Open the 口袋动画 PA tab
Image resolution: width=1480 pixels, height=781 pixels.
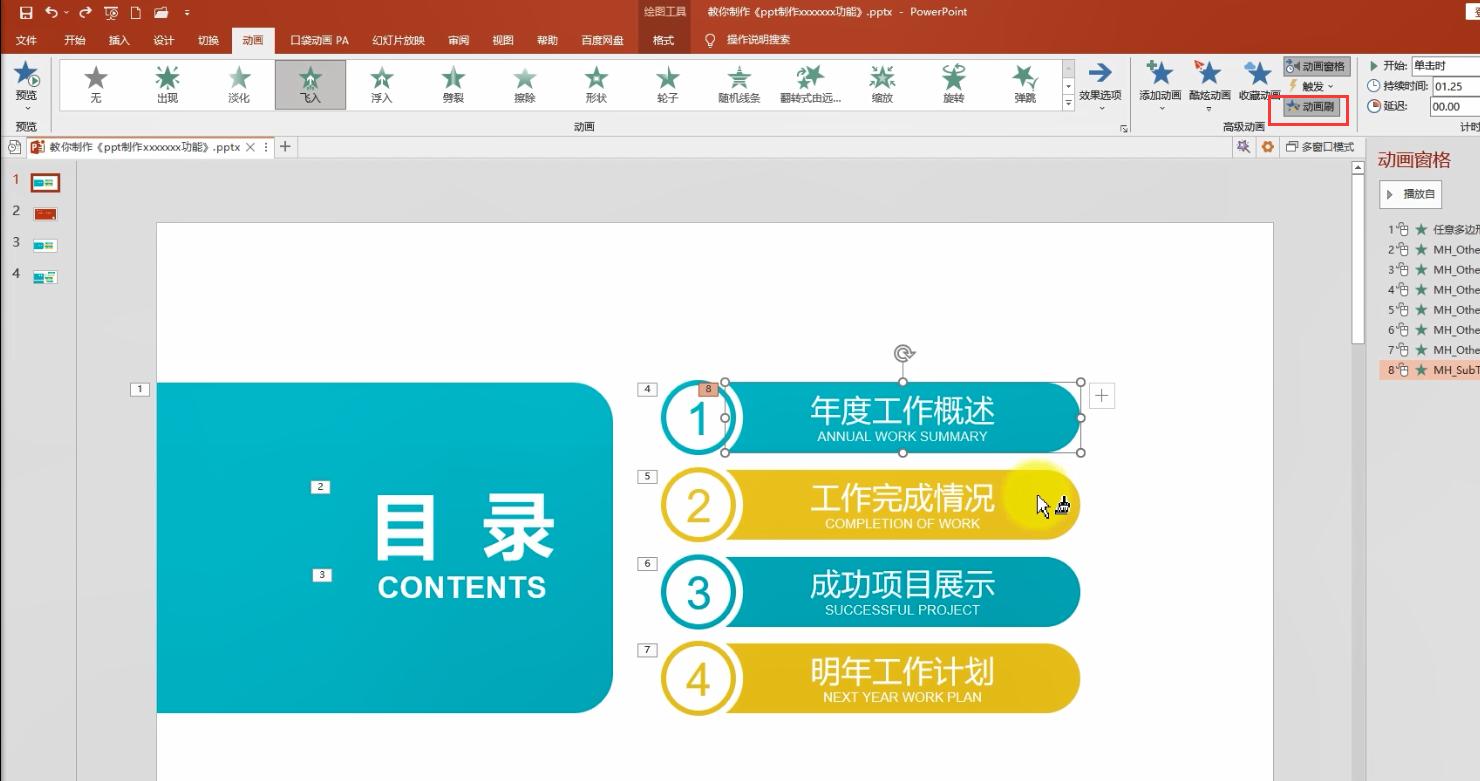pos(318,40)
